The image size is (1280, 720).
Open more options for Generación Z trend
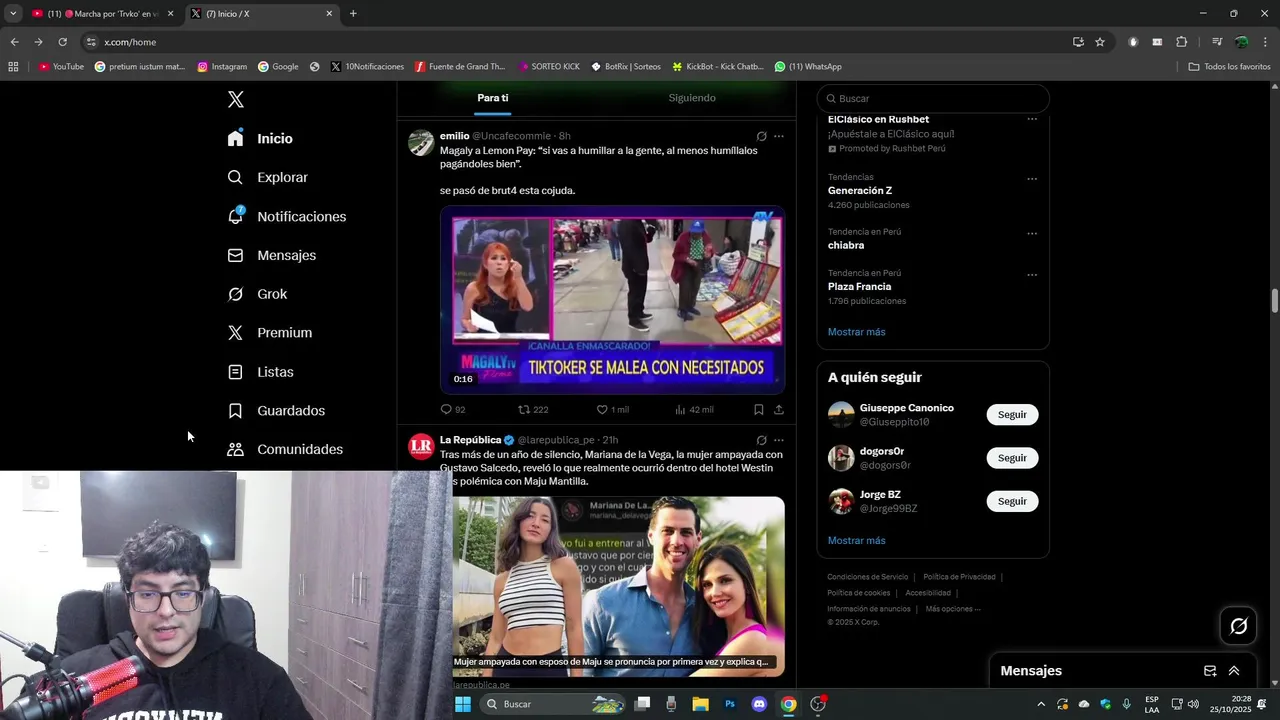point(1032,179)
